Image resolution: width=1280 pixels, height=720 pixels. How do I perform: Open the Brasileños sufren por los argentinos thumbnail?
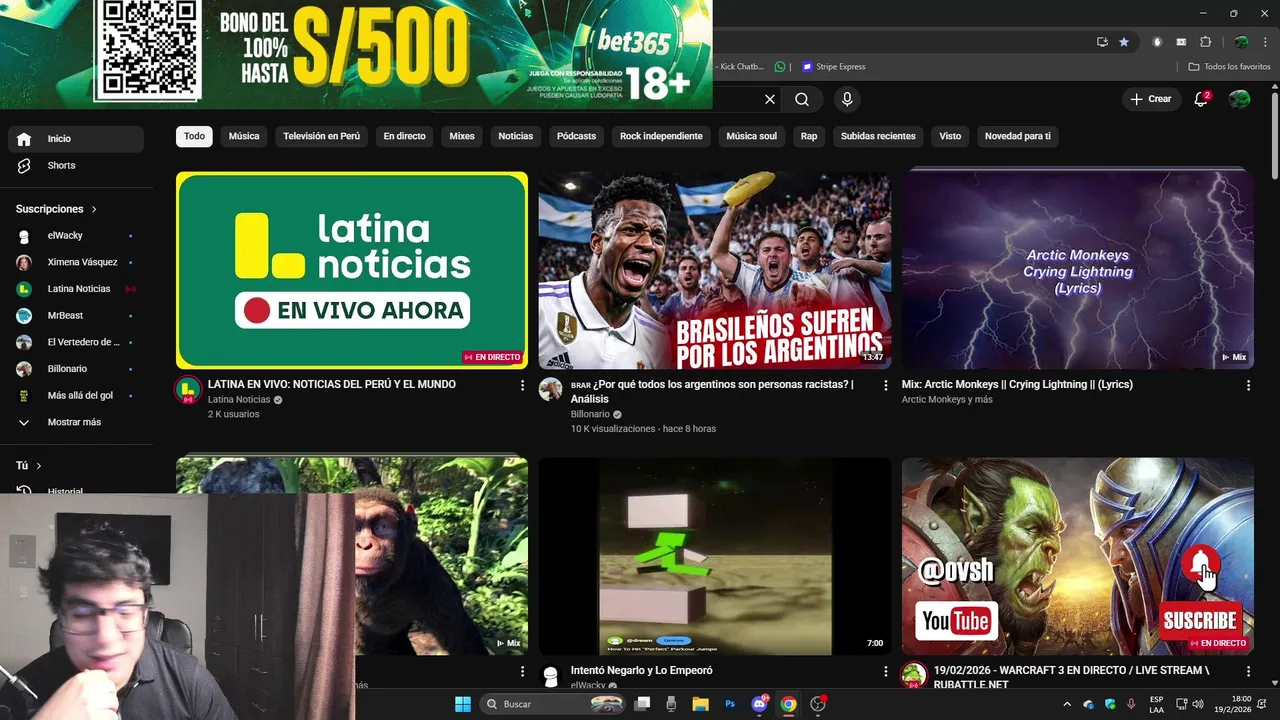(x=714, y=270)
